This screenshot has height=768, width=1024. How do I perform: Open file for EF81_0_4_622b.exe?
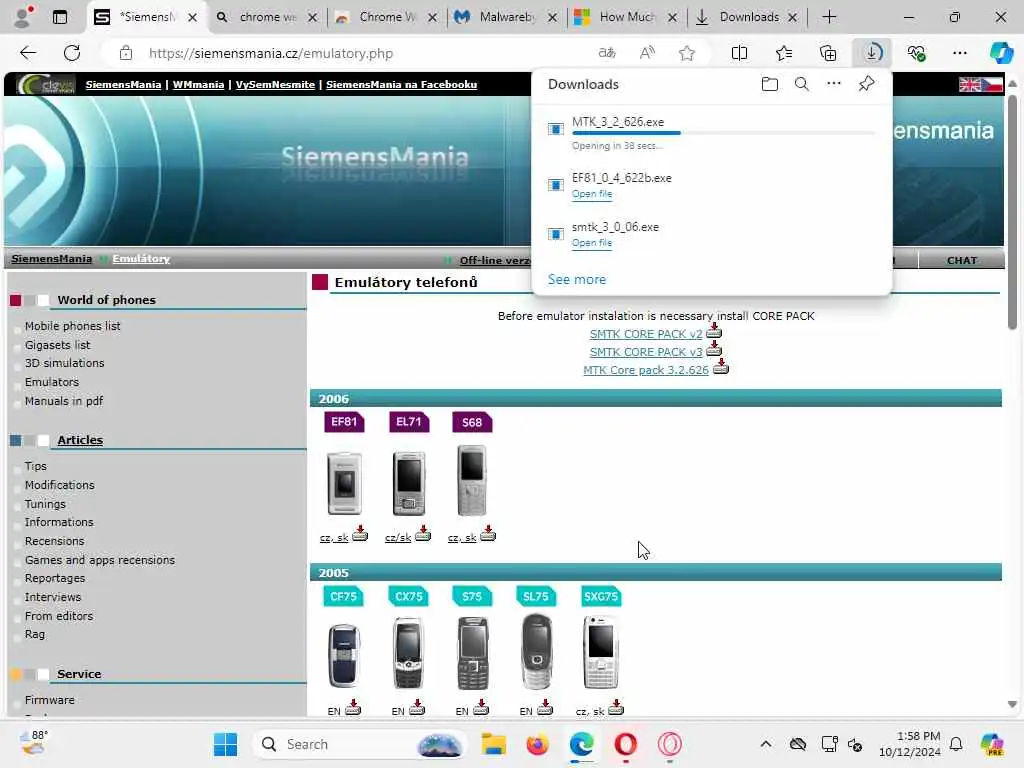[x=592, y=194]
